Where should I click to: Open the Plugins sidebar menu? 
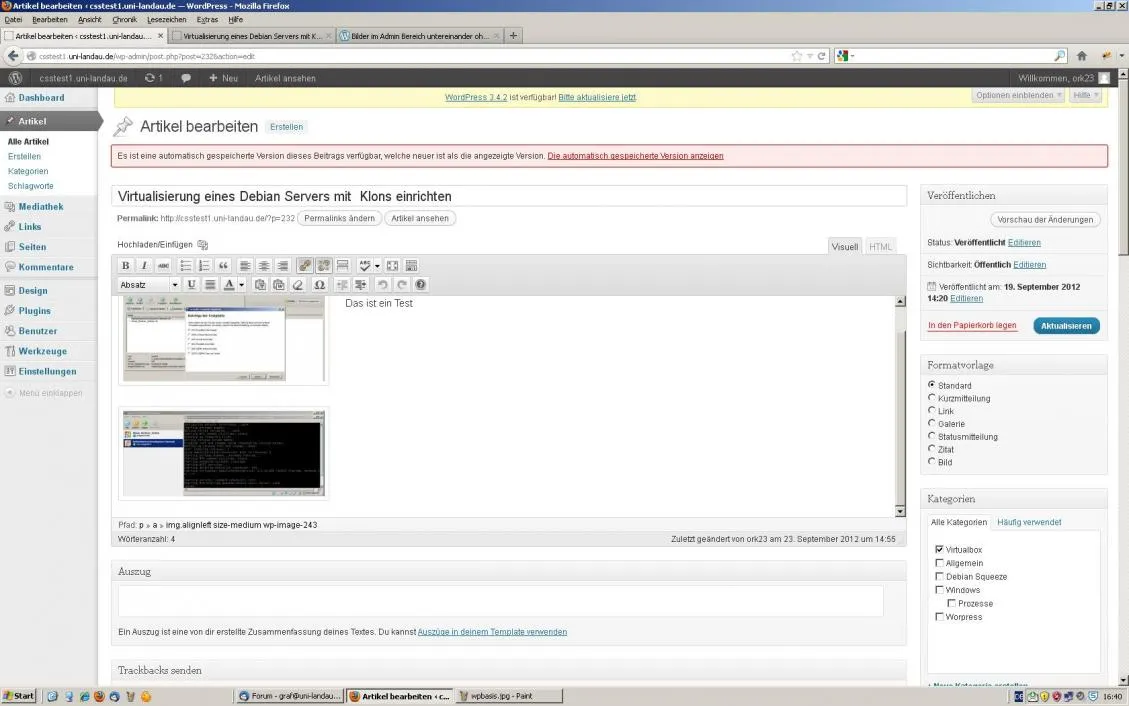pos(35,311)
